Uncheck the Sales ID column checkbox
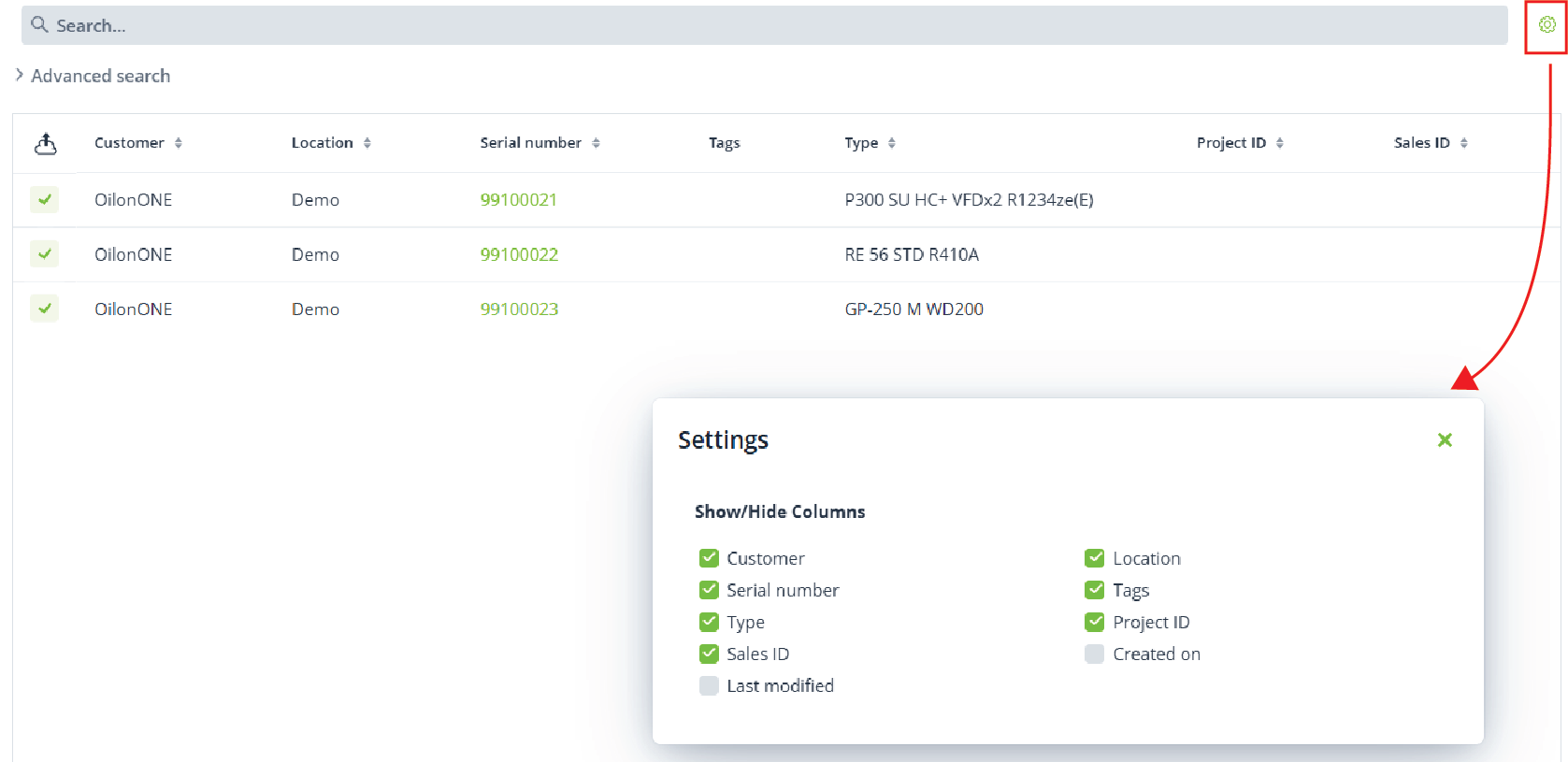 [709, 654]
